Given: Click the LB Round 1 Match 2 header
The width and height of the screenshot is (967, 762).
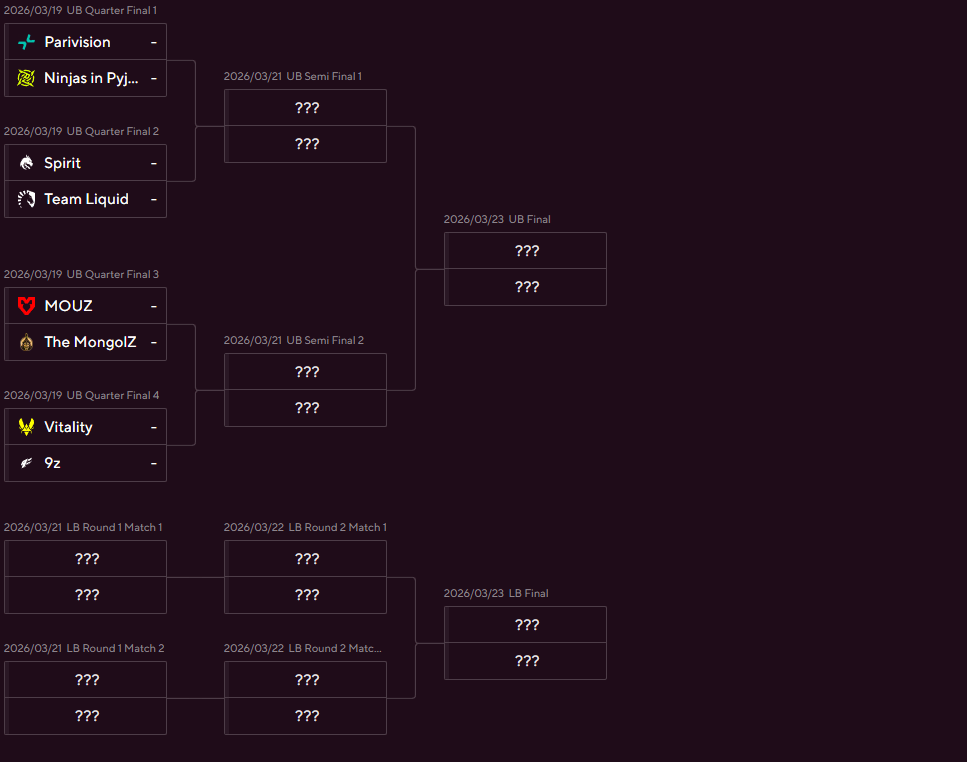Looking at the screenshot, I should click(x=84, y=649).
